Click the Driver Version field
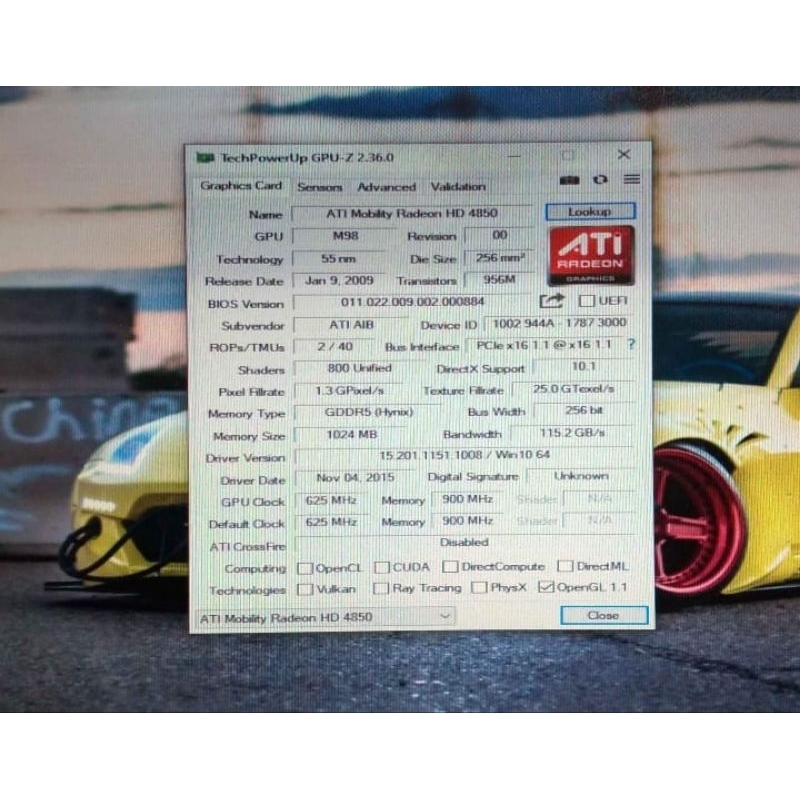This screenshot has width=800, height=800. coord(465,455)
